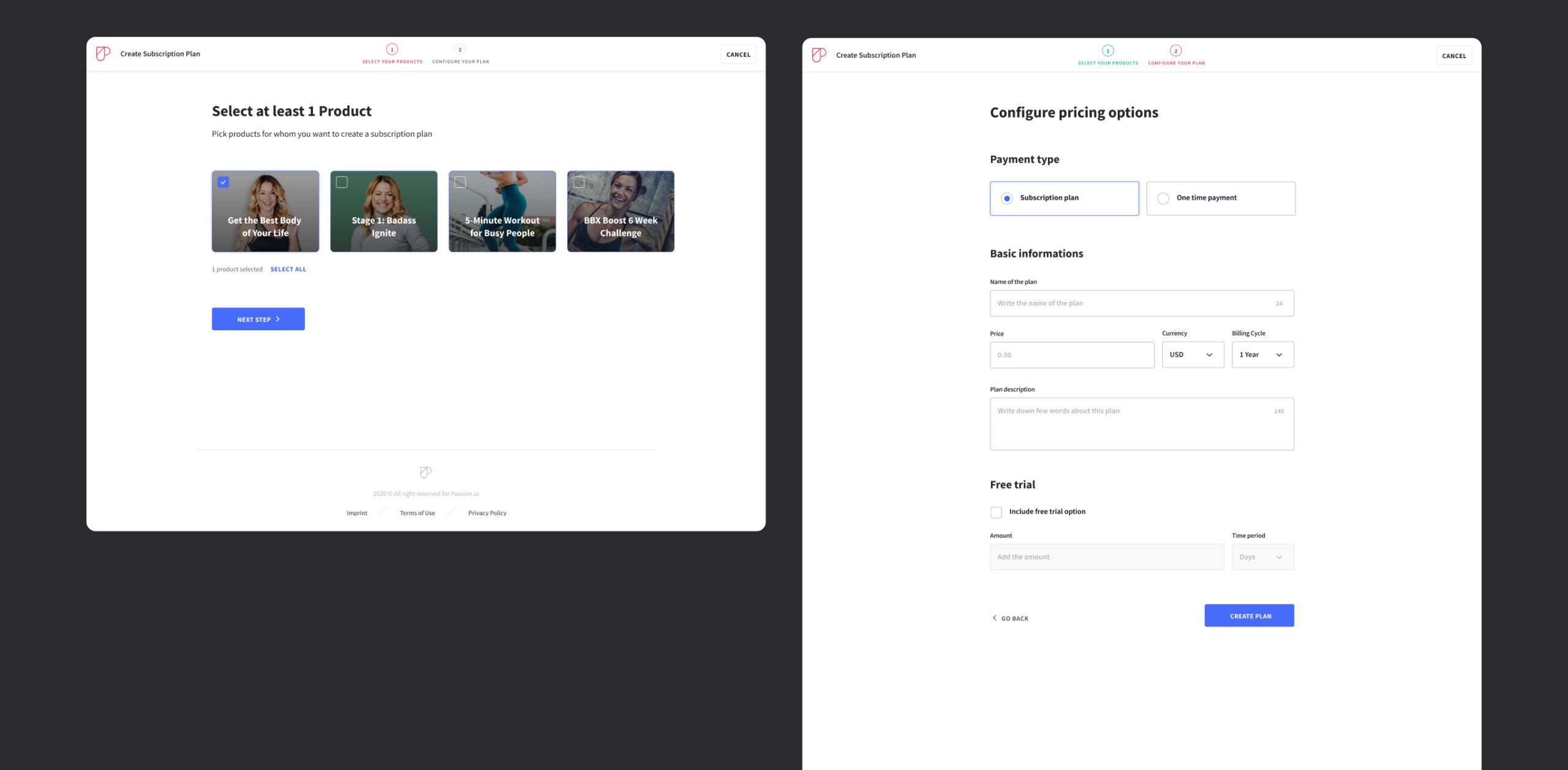Click Passion.io logo in left window header
The width and height of the screenshot is (1568, 770).
(103, 53)
